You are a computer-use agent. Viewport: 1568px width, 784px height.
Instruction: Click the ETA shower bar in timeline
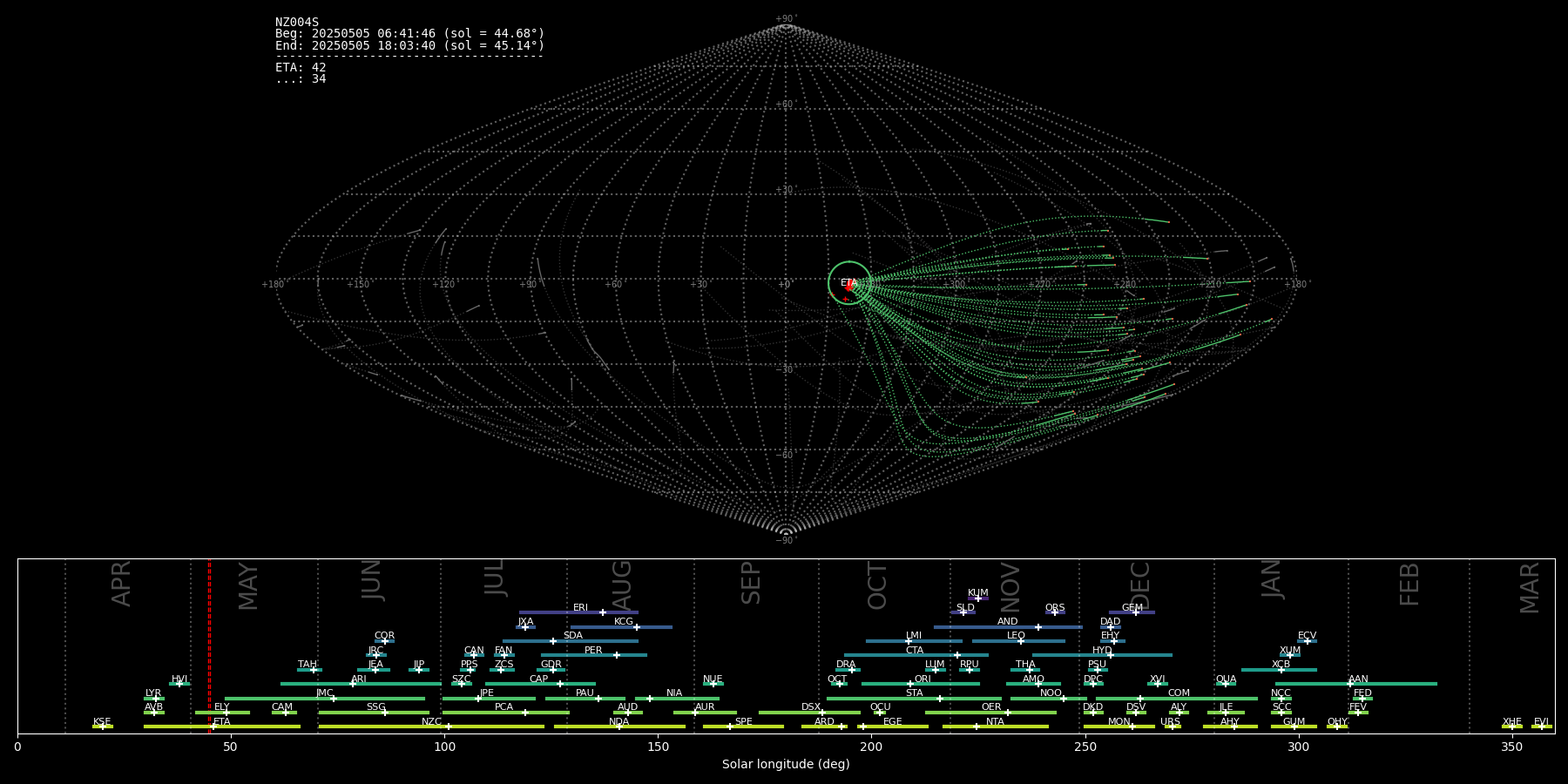pyautogui.click(x=222, y=727)
